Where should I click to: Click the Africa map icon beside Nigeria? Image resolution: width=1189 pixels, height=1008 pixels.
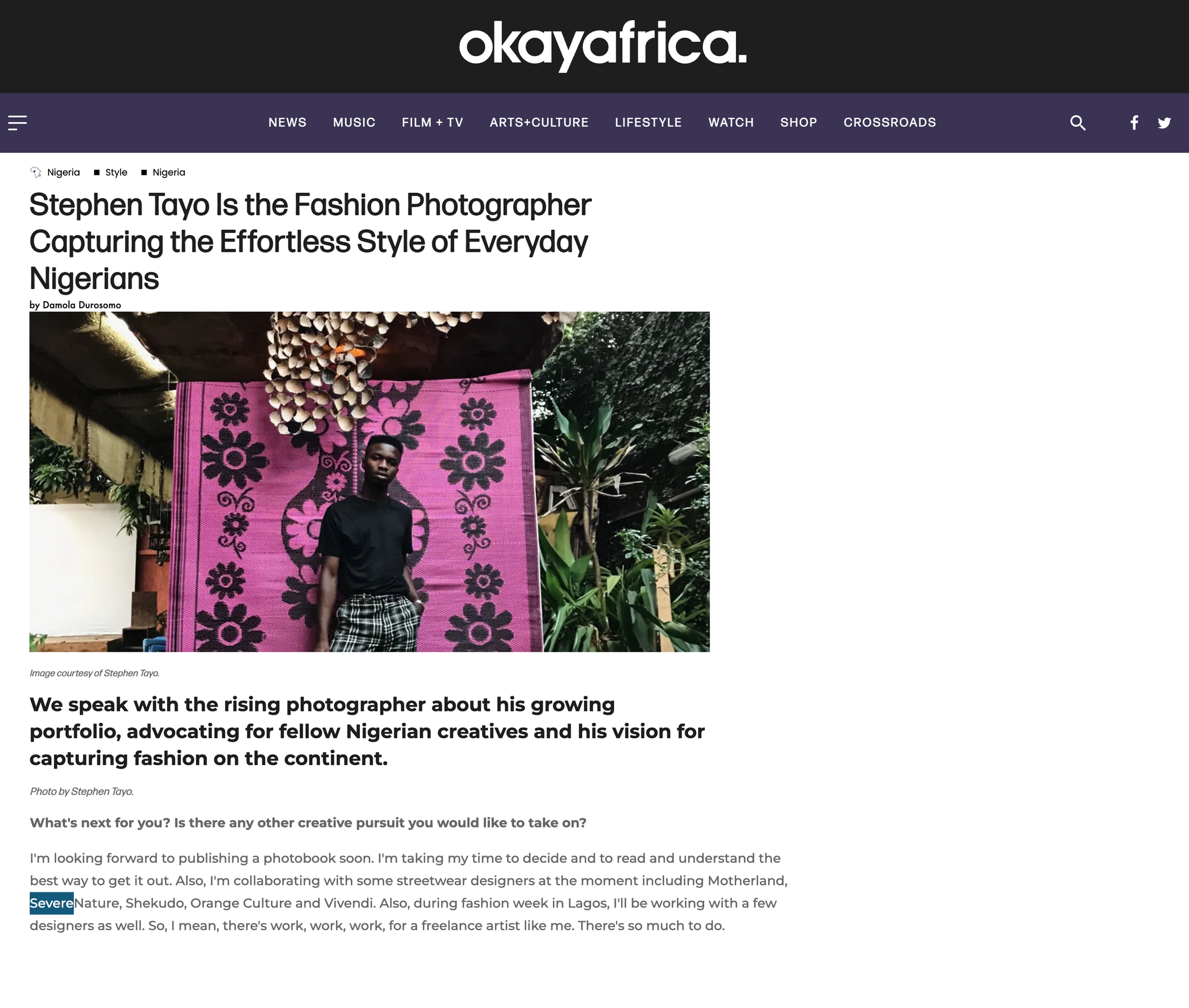tap(36, 172)
